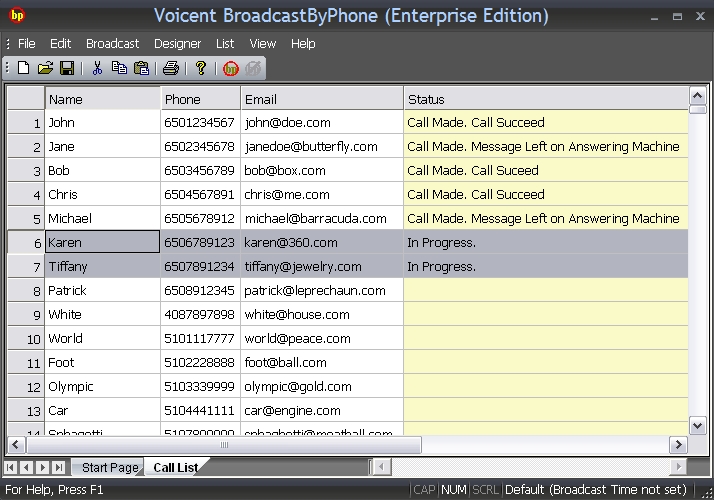Select phone cell 6503456789
The height and width of the screenshot is (500, 714).
(x=200, y=170)
